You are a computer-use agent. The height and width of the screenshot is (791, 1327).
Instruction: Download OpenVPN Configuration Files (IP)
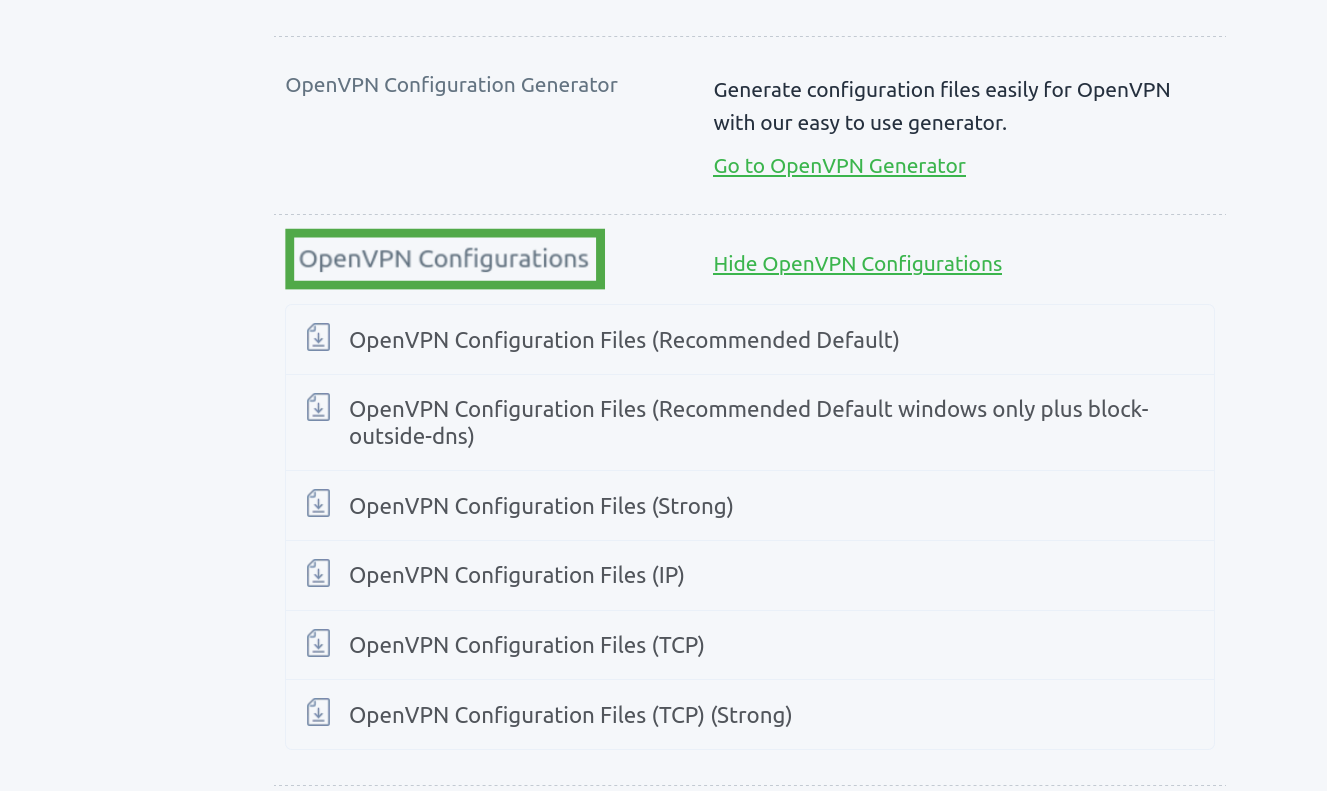(516, 575)
